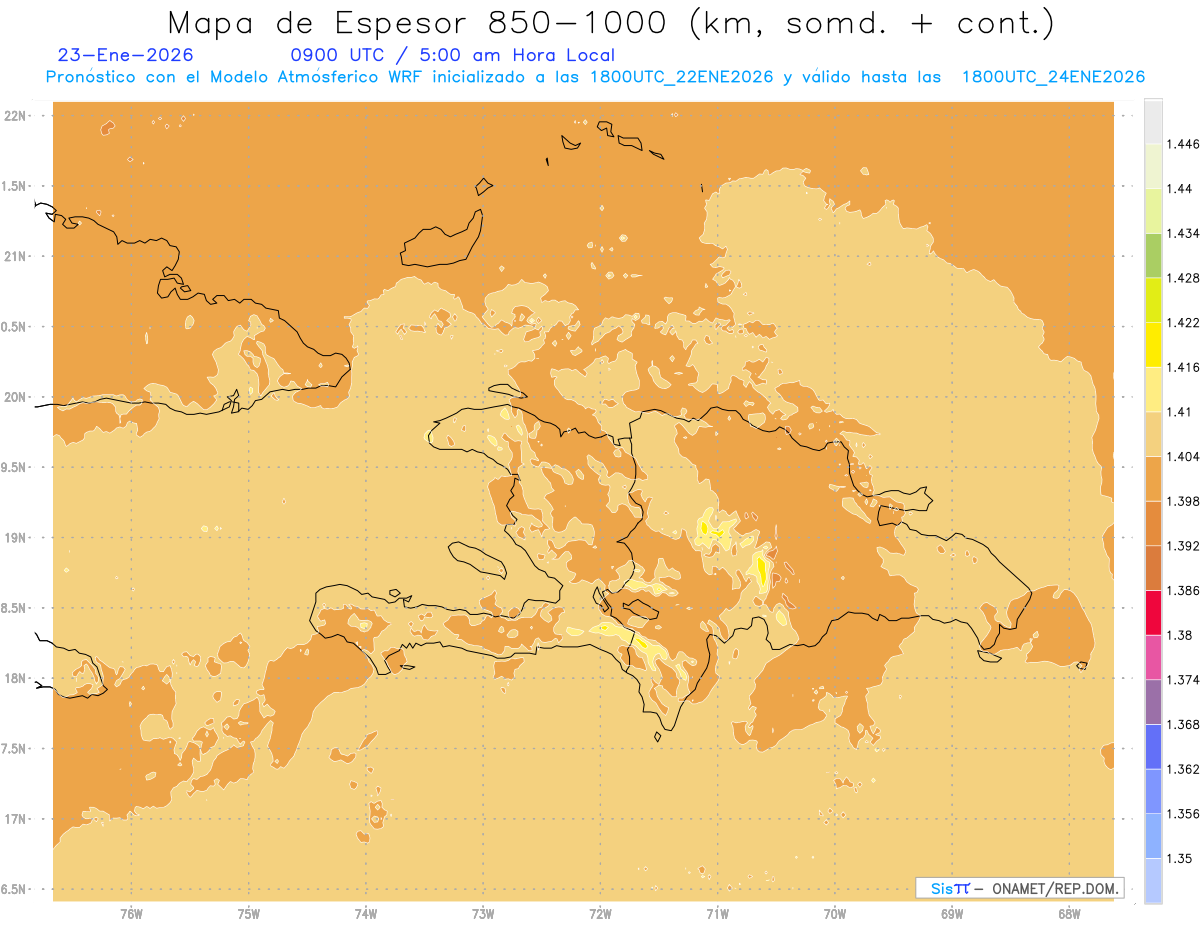Click colorbar value '1.386'

(1184, 591)
